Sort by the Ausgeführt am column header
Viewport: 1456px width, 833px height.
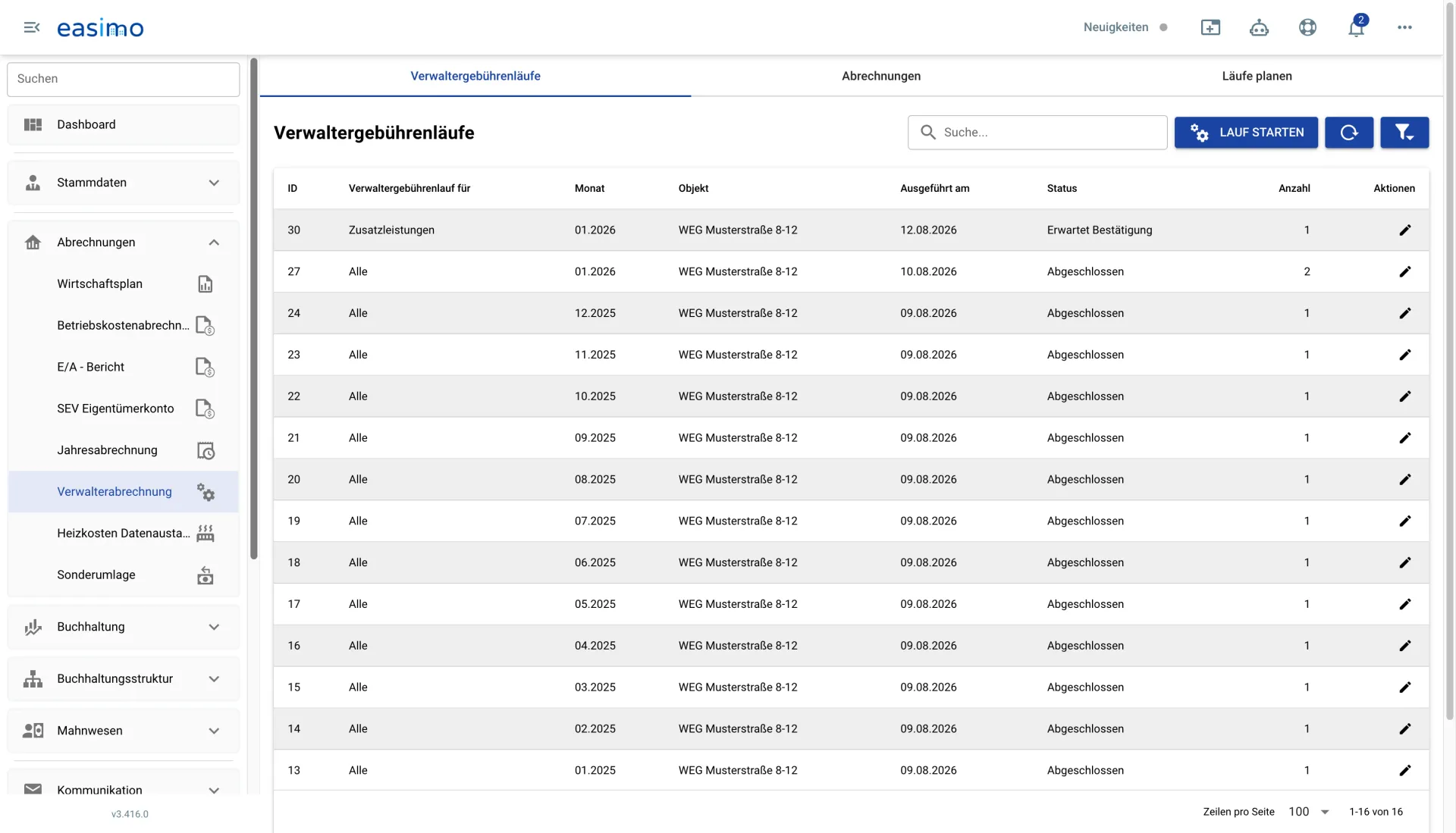tap(934, 188)
